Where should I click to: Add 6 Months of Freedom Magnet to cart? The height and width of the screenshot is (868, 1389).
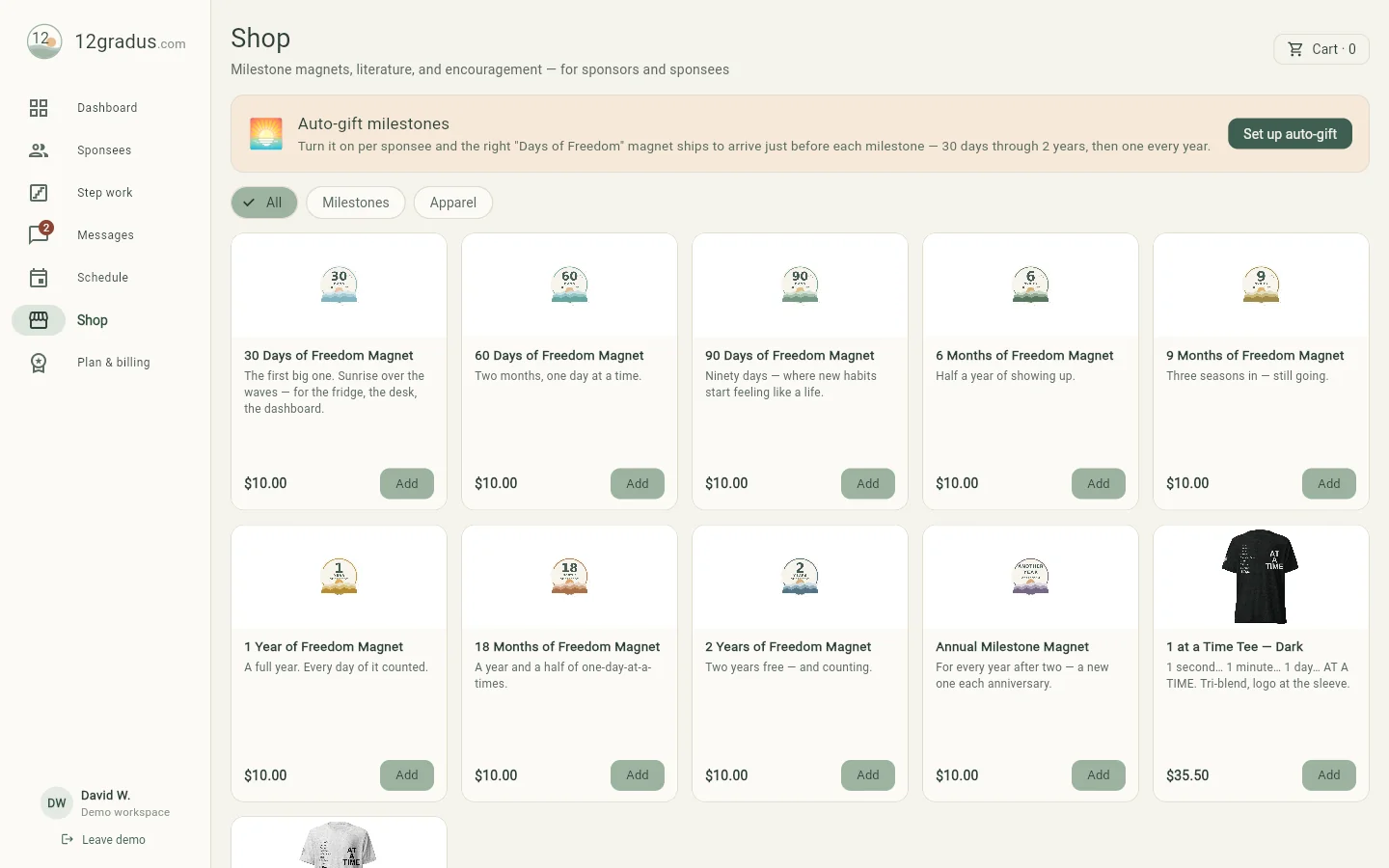[x=1099, y=483]
